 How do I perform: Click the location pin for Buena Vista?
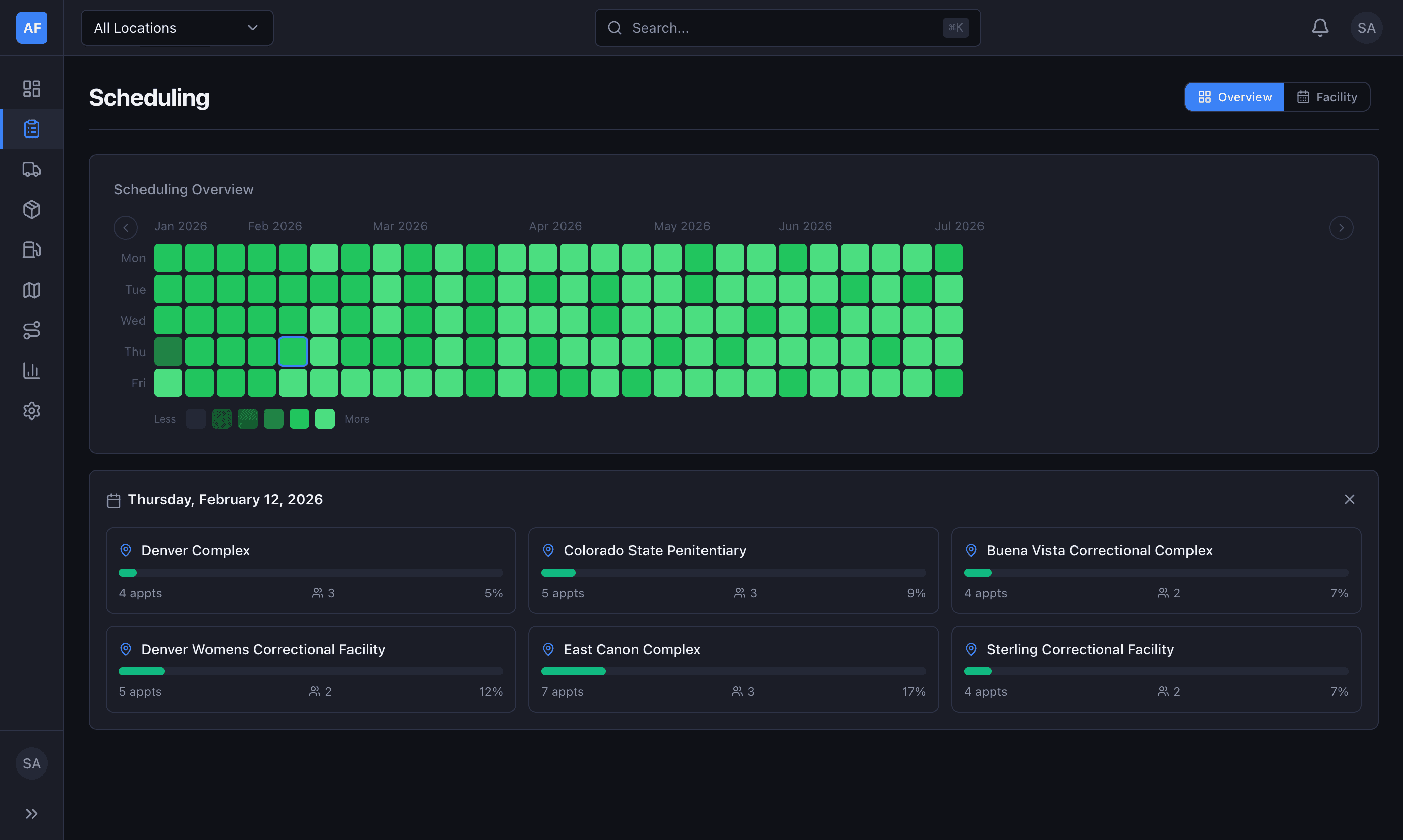click(971, 550)
